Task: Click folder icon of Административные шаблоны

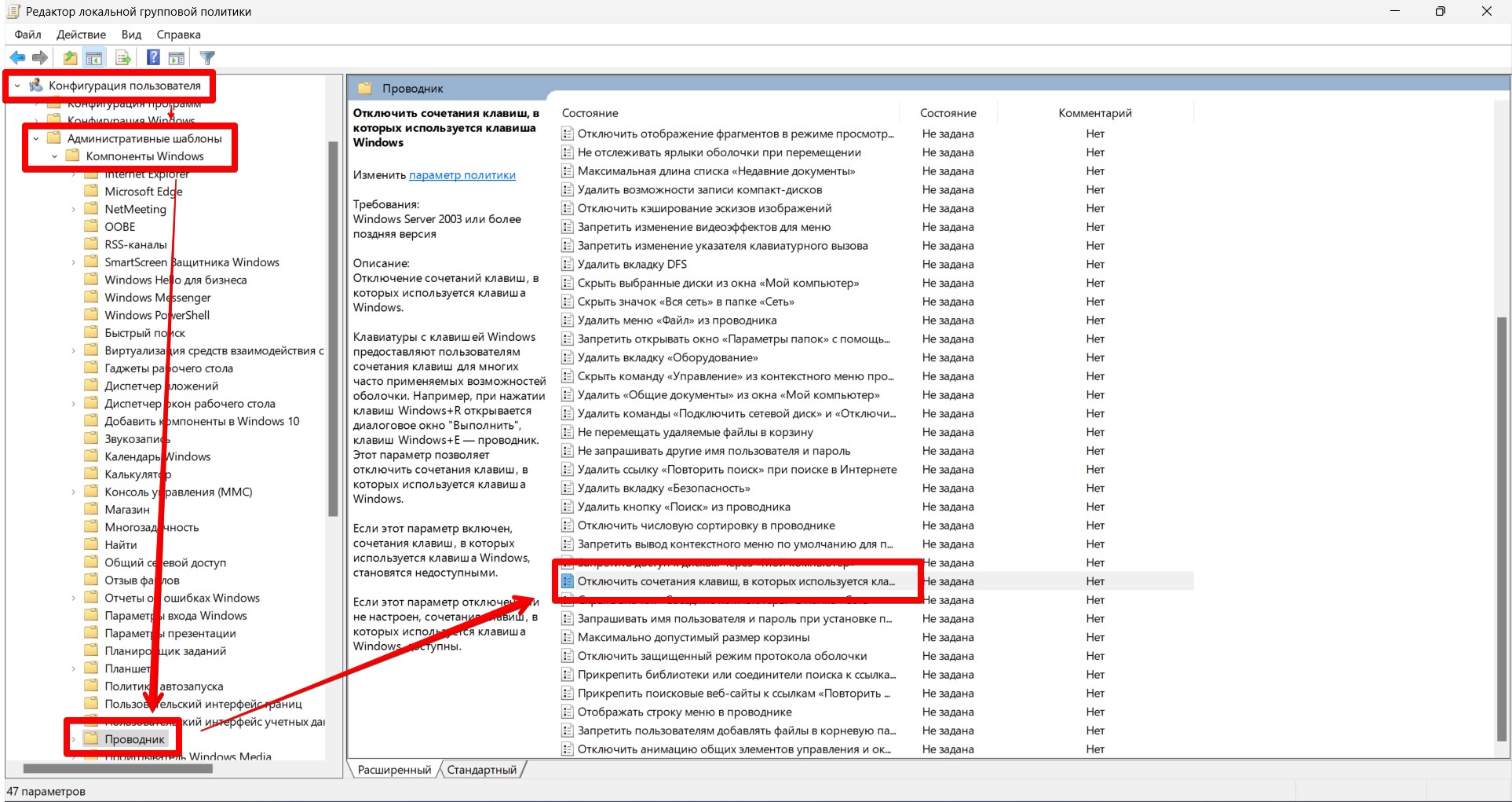Action: pyautogui.click(x=54, y=138)
